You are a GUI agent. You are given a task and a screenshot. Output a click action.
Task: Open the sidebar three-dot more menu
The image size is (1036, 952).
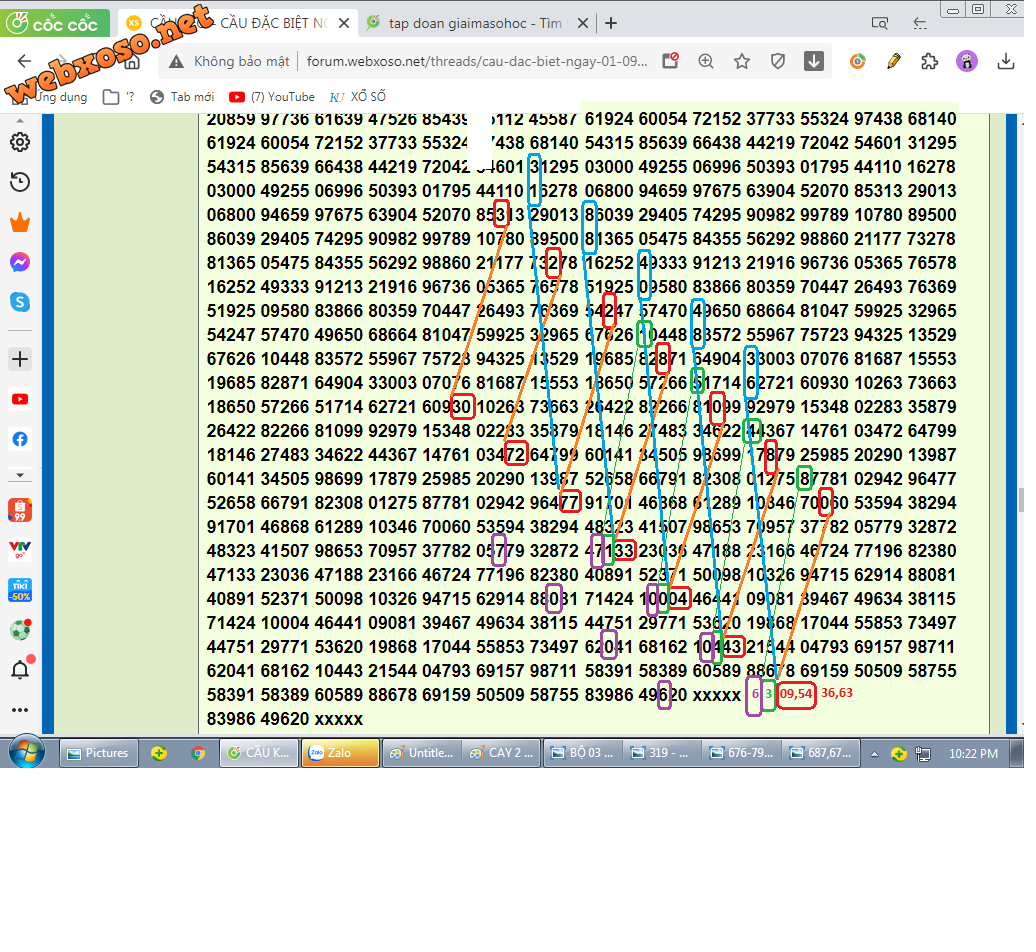pos(20,709)
